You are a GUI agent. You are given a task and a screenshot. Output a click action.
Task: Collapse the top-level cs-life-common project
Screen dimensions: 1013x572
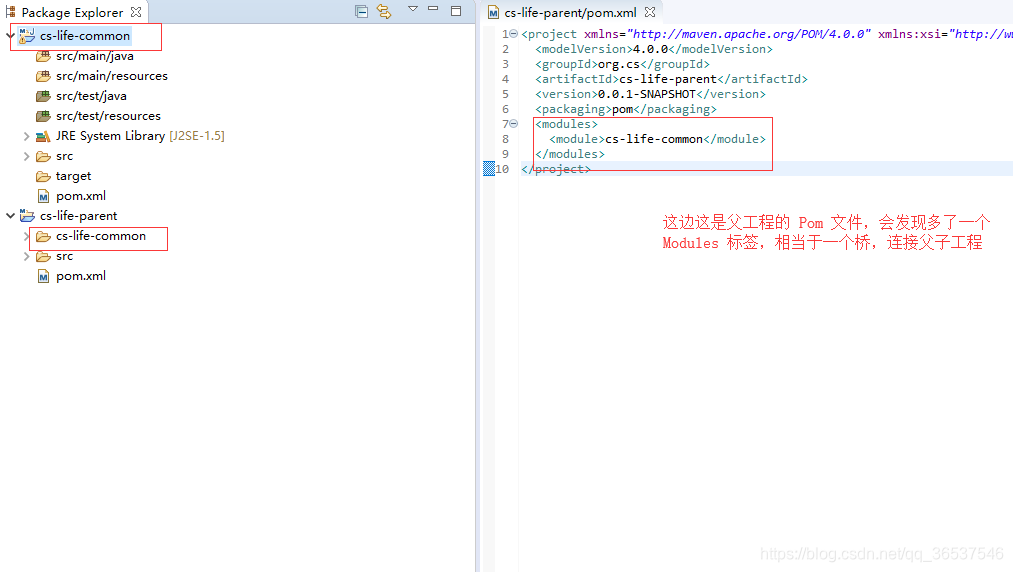11,36
